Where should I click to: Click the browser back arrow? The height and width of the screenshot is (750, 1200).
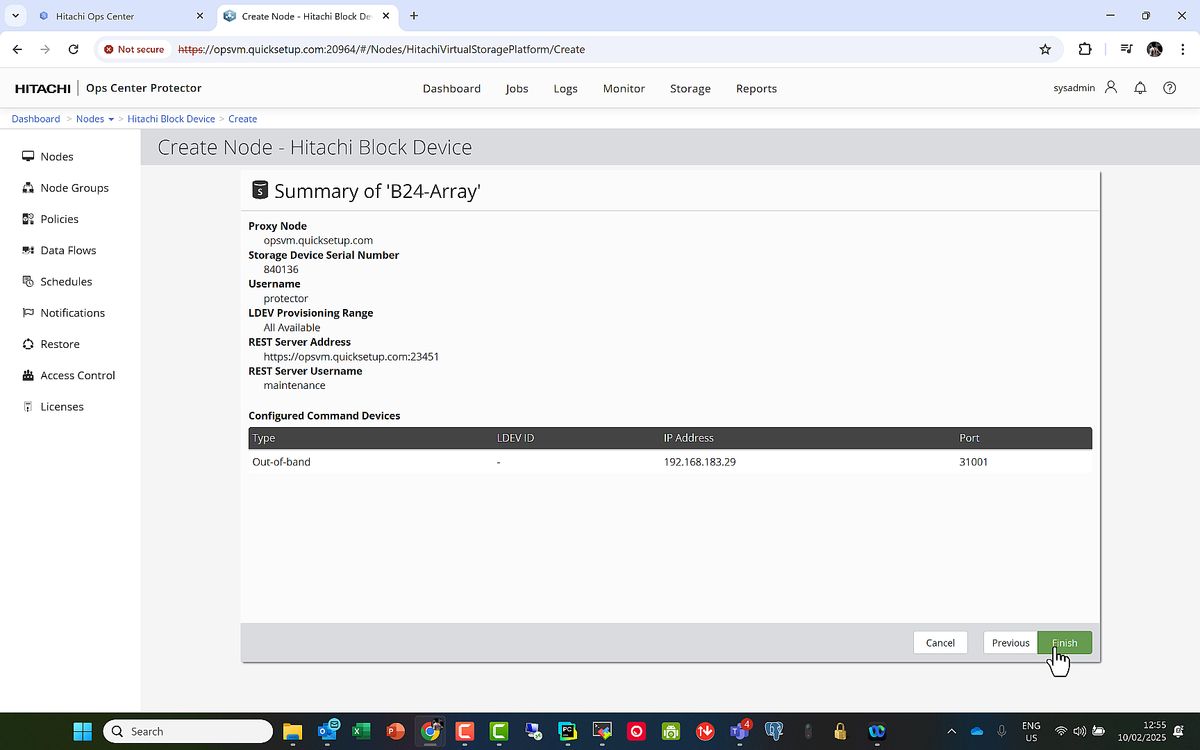pos(17,49)
